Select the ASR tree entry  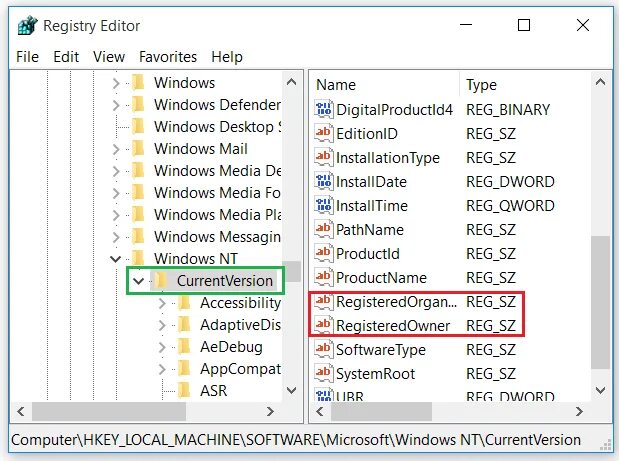point(214,391)
